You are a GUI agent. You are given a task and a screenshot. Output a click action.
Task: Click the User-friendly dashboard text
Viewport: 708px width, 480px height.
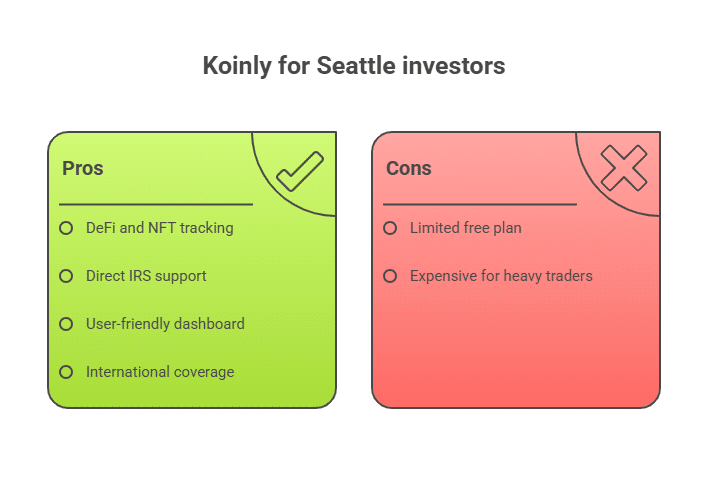tap(165, 324)
